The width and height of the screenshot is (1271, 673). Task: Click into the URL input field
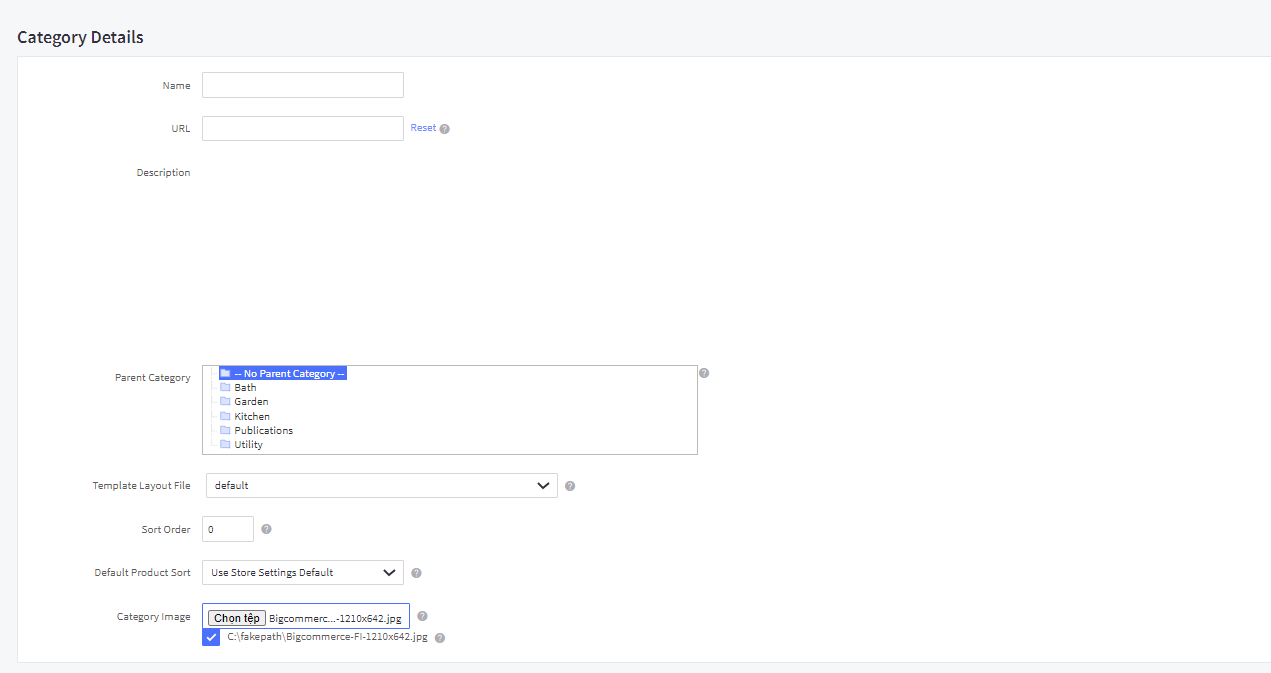pos(302,128)
